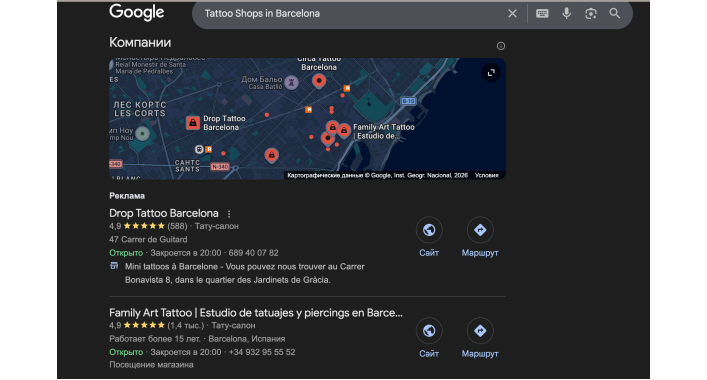Clear the search query with the X icon

tap(512, 14)
